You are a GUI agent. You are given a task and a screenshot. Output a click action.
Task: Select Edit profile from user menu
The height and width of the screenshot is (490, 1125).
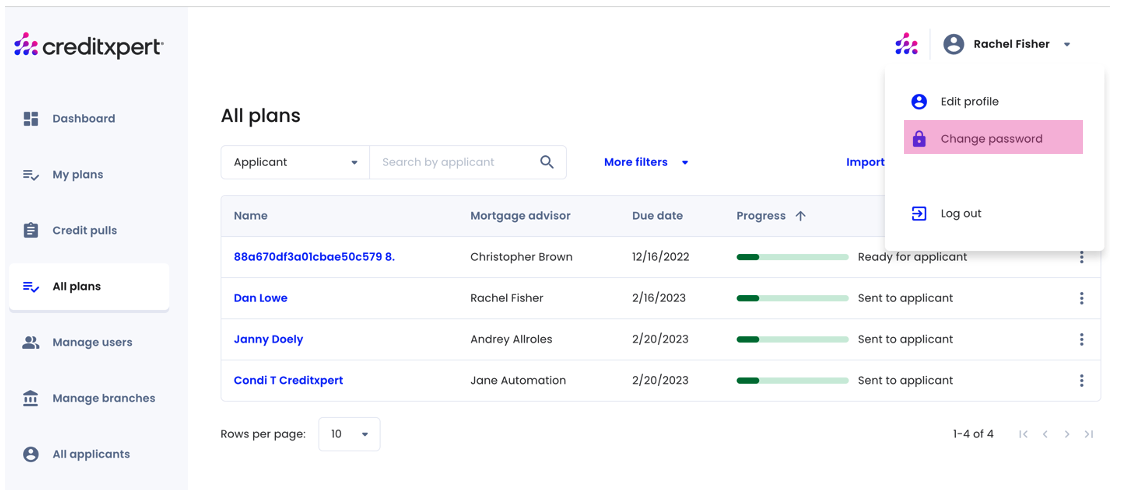point(993,101)
